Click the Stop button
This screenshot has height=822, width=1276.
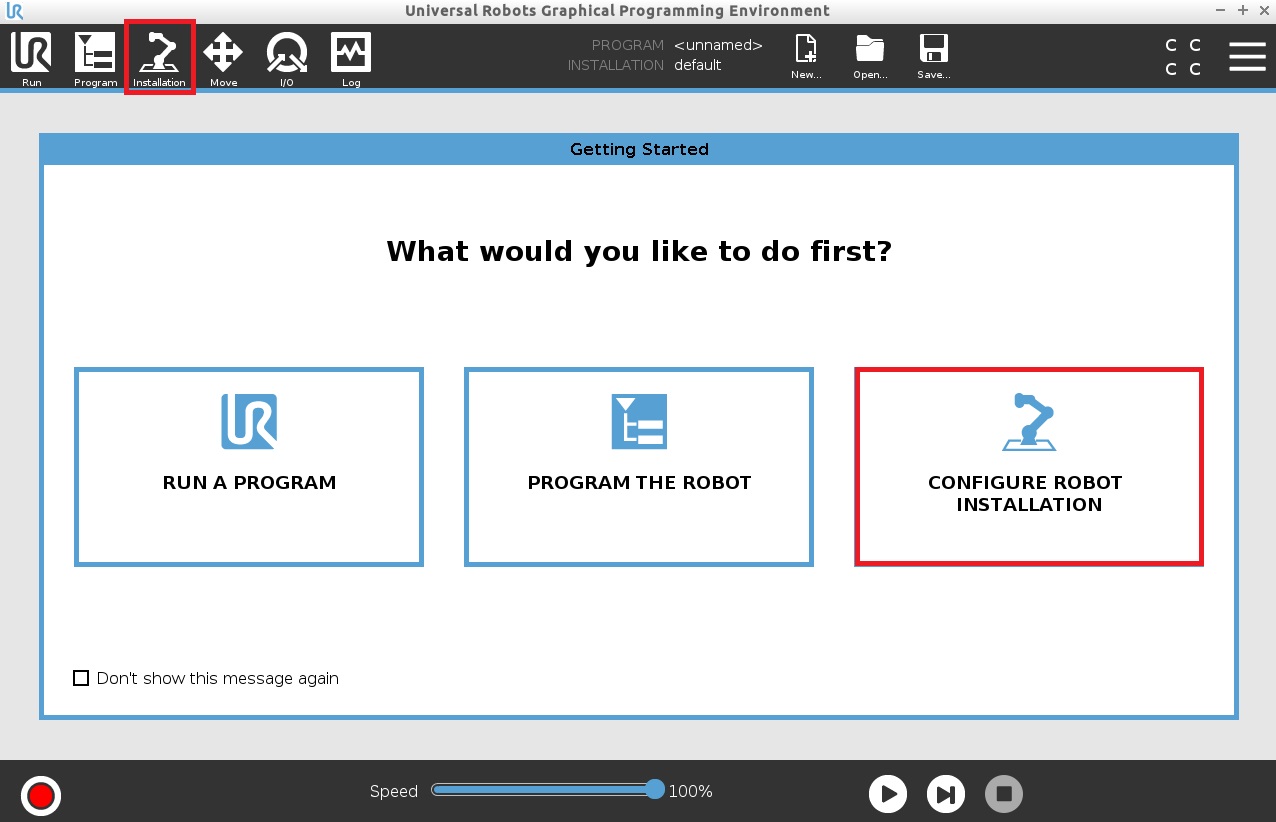[x=1004, y=794]
